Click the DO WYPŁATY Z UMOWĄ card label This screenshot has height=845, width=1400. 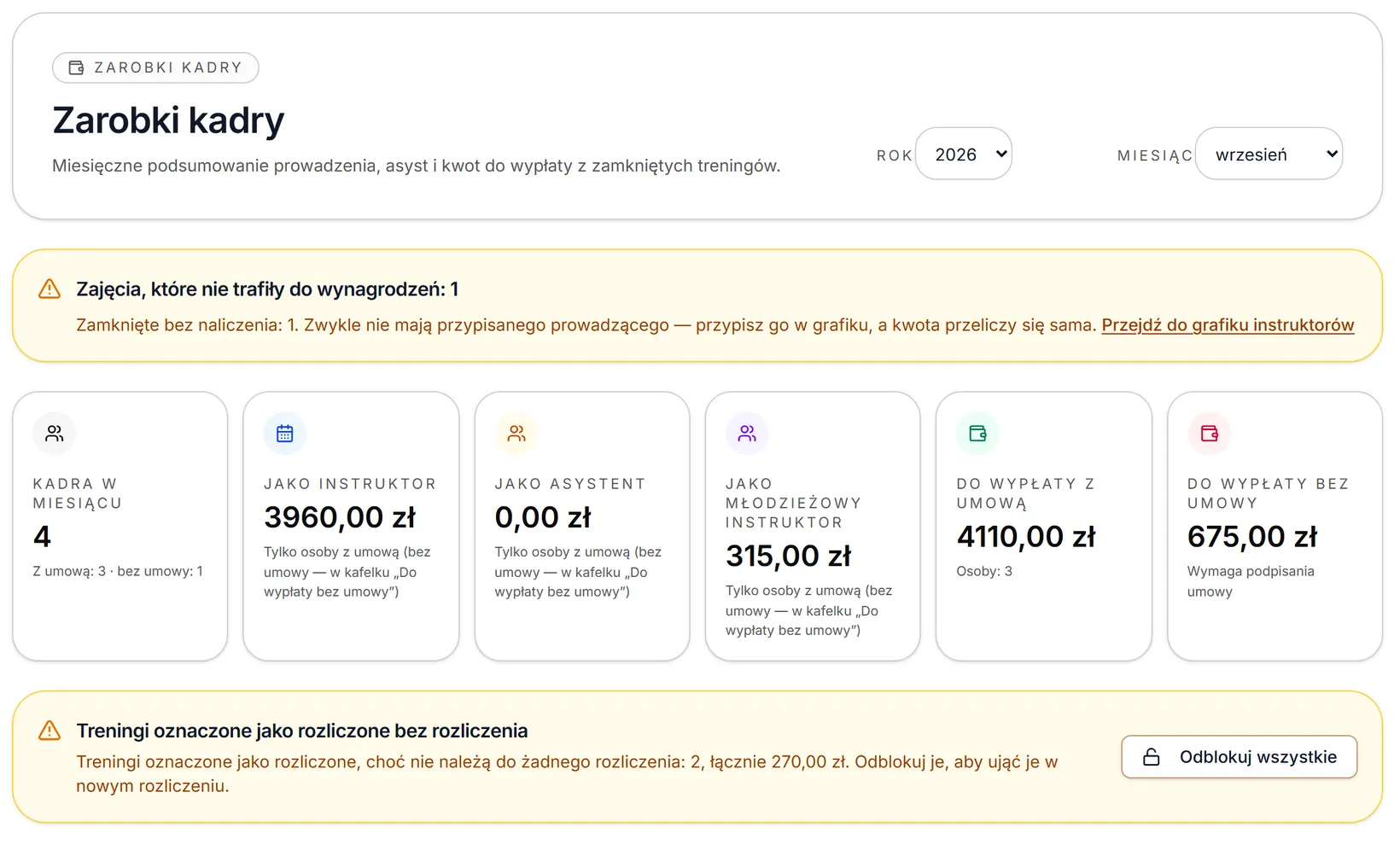1025,493
